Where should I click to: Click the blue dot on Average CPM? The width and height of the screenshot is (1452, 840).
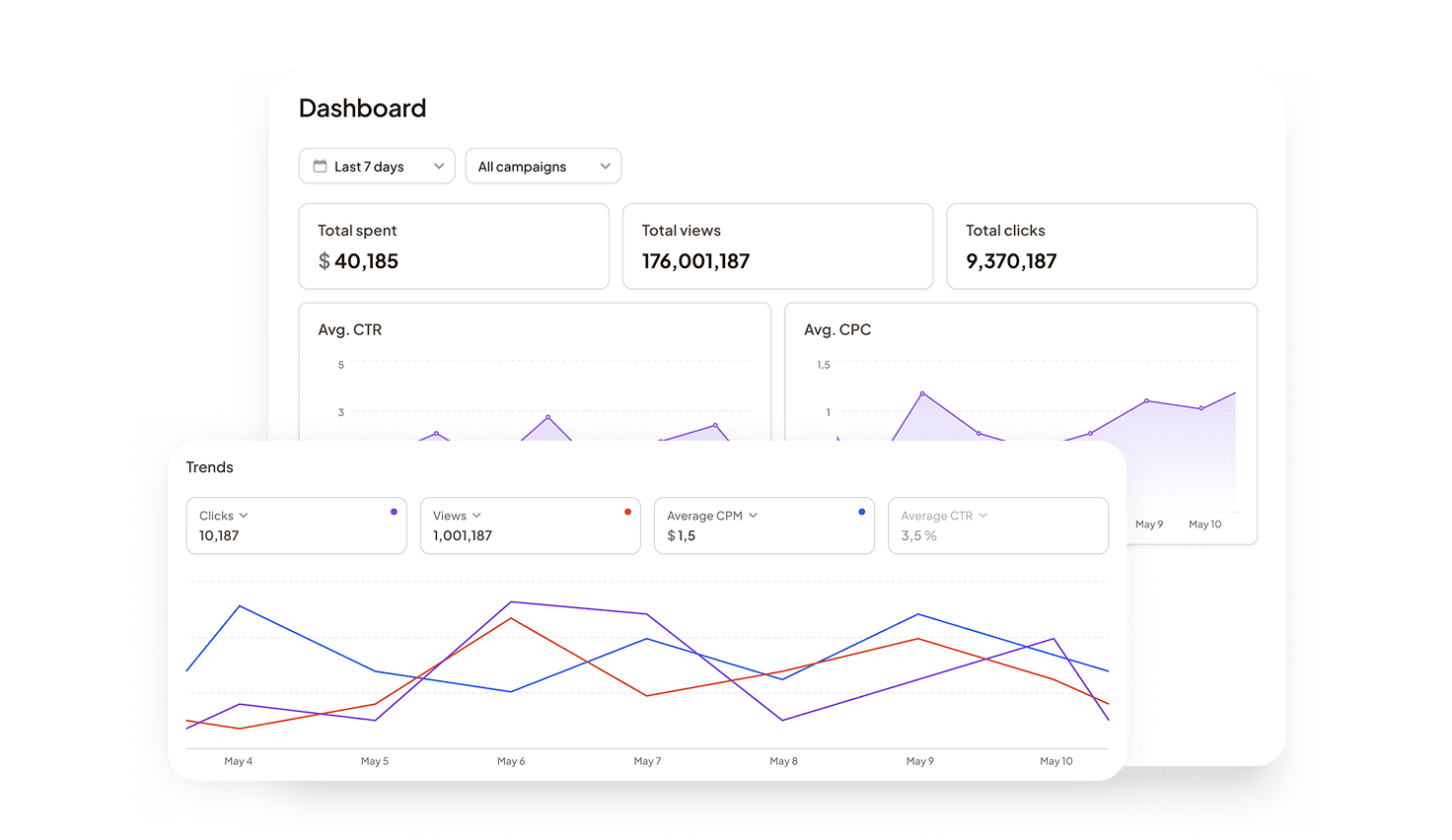(861, 512)
